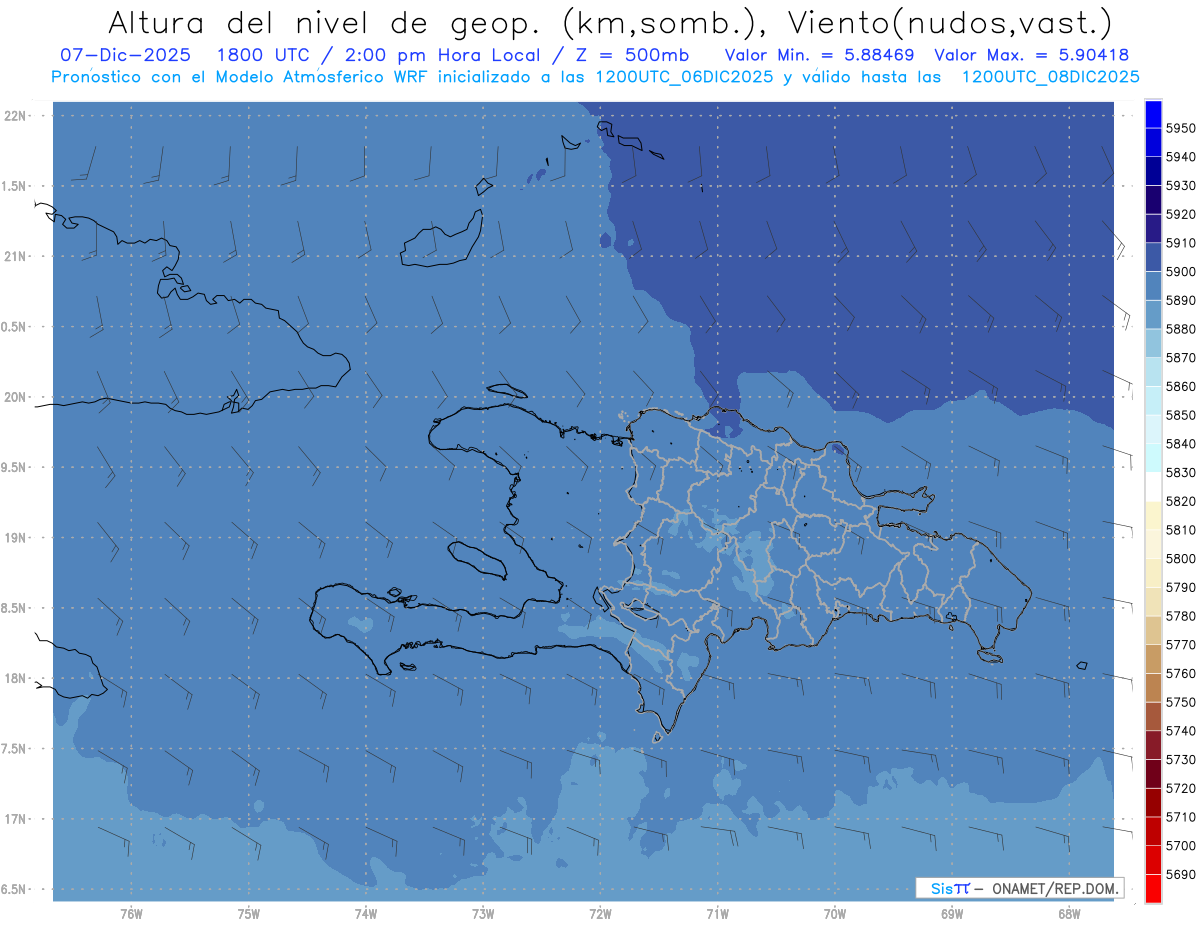Click the '74W' longitude label
The height and width of the screenshot is (927, 1200).
coord(366,914)
